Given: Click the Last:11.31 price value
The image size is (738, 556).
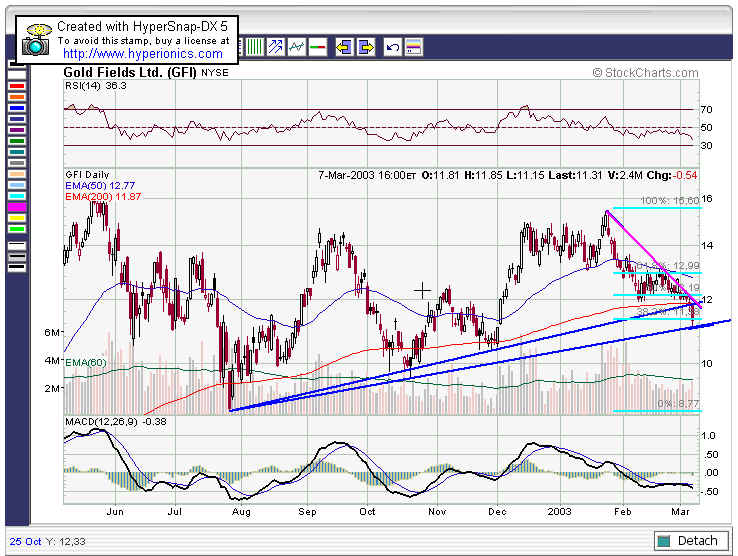Looking at the screenshot, I should point(575,175).
